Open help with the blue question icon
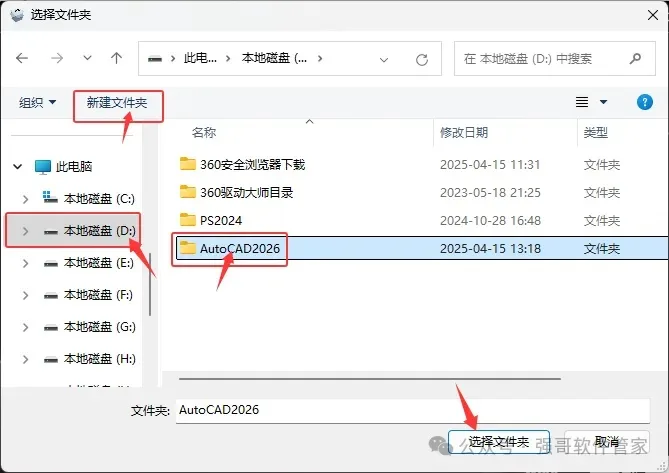The height and width of the screenshot is (473, 669). tap(645, 102)
